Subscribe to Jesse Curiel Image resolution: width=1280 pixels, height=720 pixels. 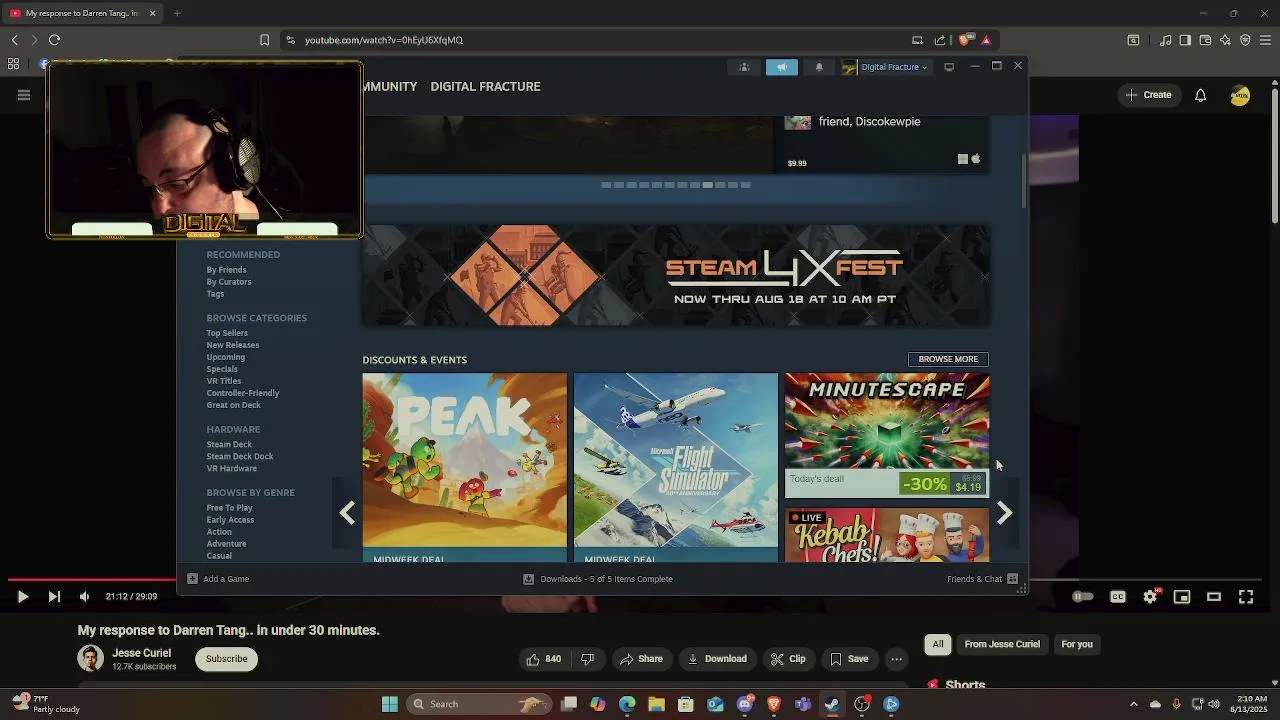click(x=227, y=659)
